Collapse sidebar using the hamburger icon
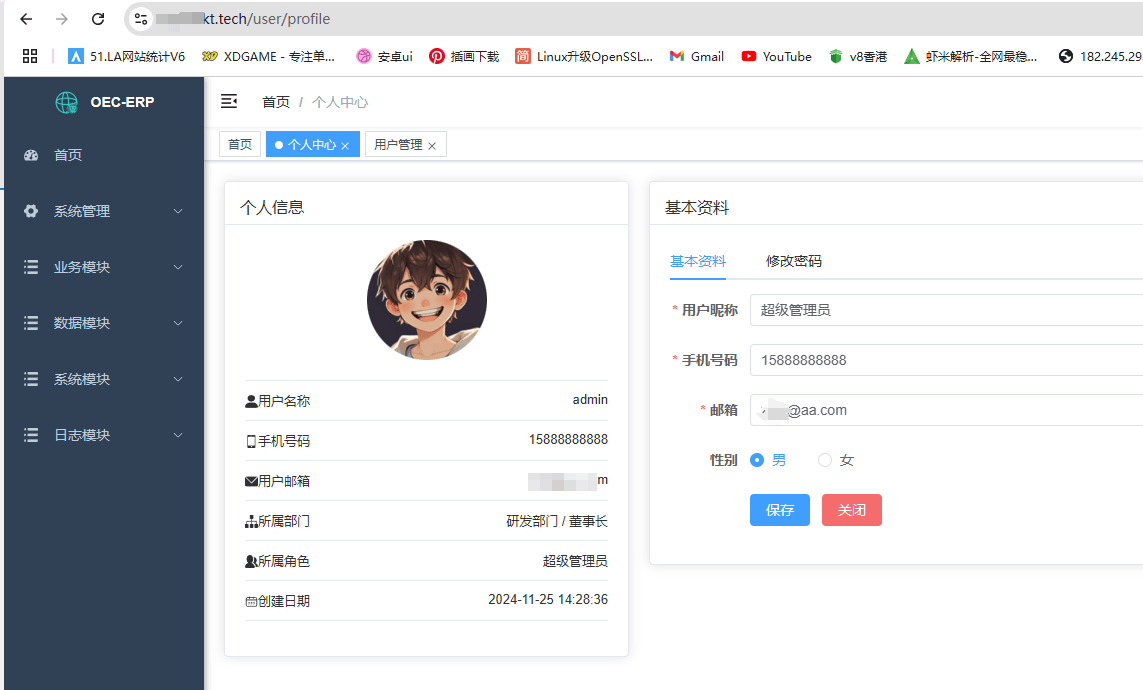The width and height of the screenshot is (1143, 690). point(230,101)
